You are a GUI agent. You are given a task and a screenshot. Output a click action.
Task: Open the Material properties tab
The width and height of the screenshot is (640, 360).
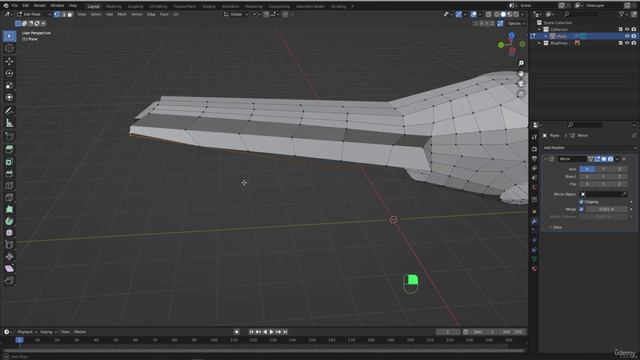[534, 269]
